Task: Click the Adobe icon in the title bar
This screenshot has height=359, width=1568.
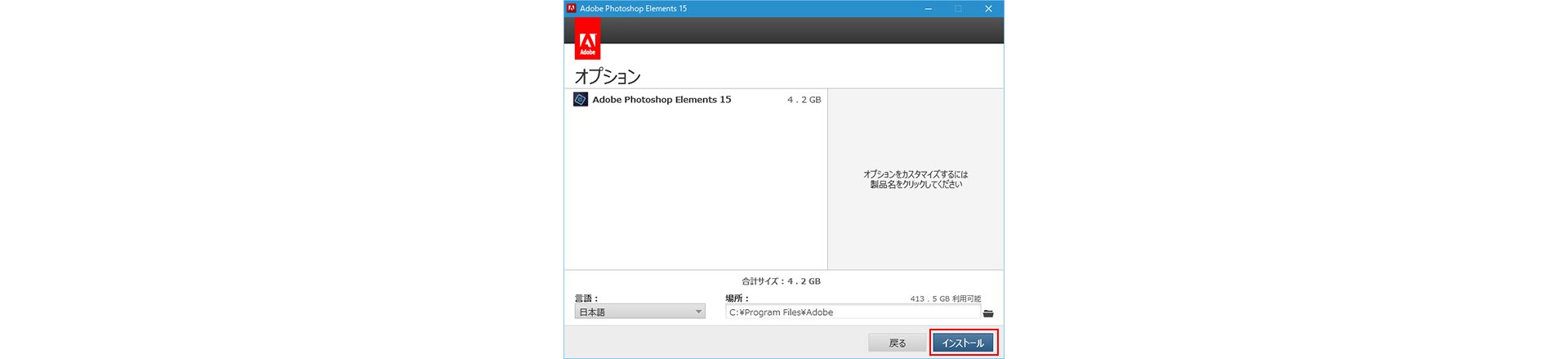Action: click(x=572, y=8)
